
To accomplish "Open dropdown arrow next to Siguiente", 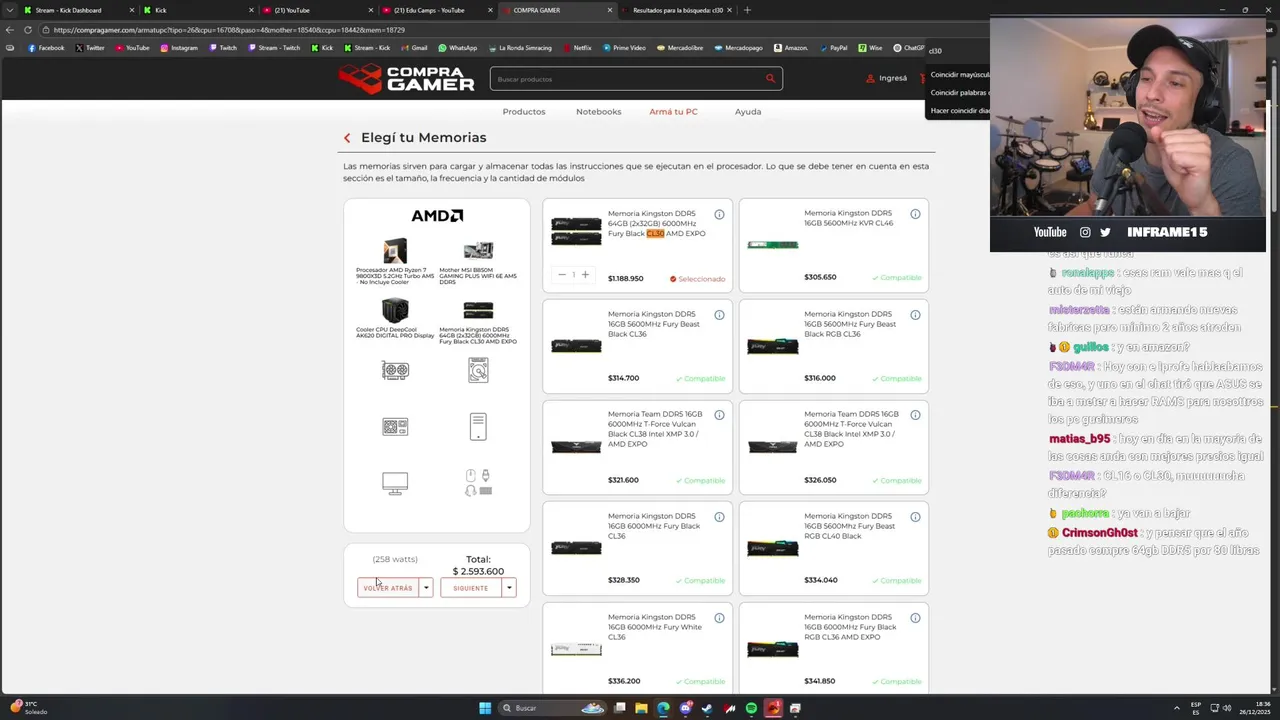I will (x=509, y=588).
